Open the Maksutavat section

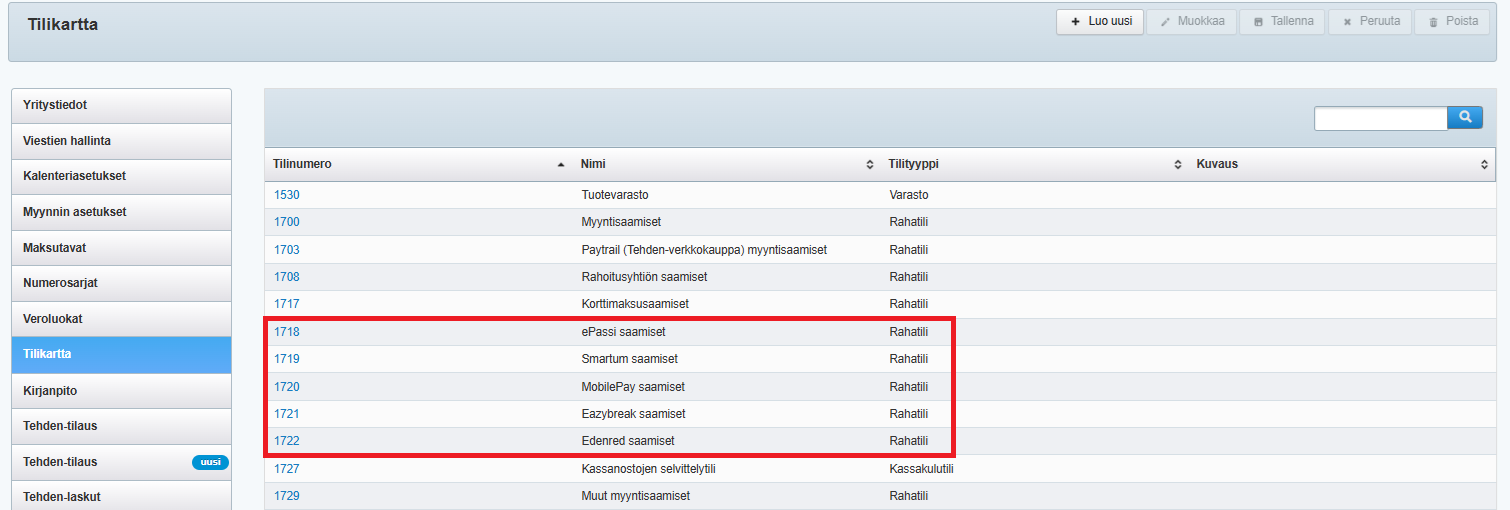121,247
